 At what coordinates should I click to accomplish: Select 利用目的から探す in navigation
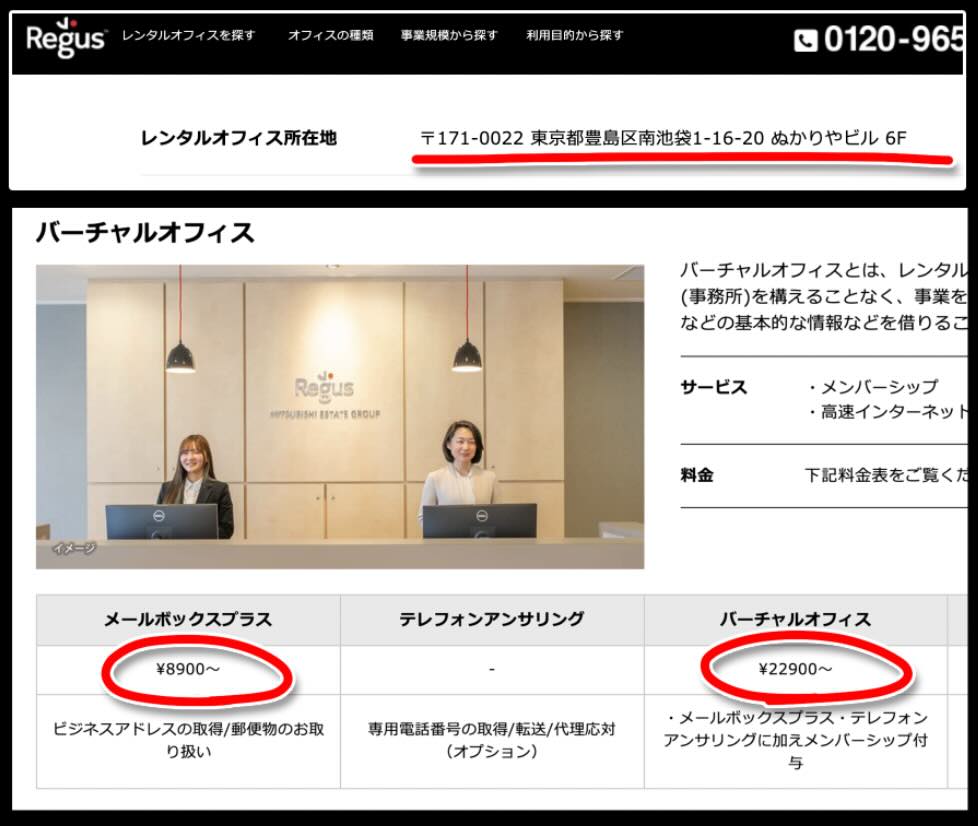click(x=575, y=35)
